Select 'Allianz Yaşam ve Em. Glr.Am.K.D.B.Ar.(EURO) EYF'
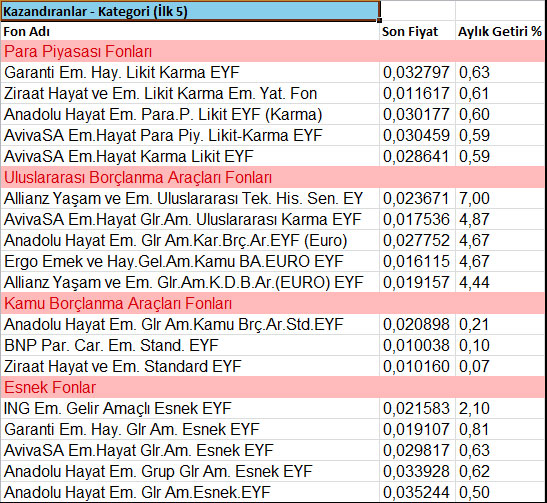 click(x=190, y=282)
